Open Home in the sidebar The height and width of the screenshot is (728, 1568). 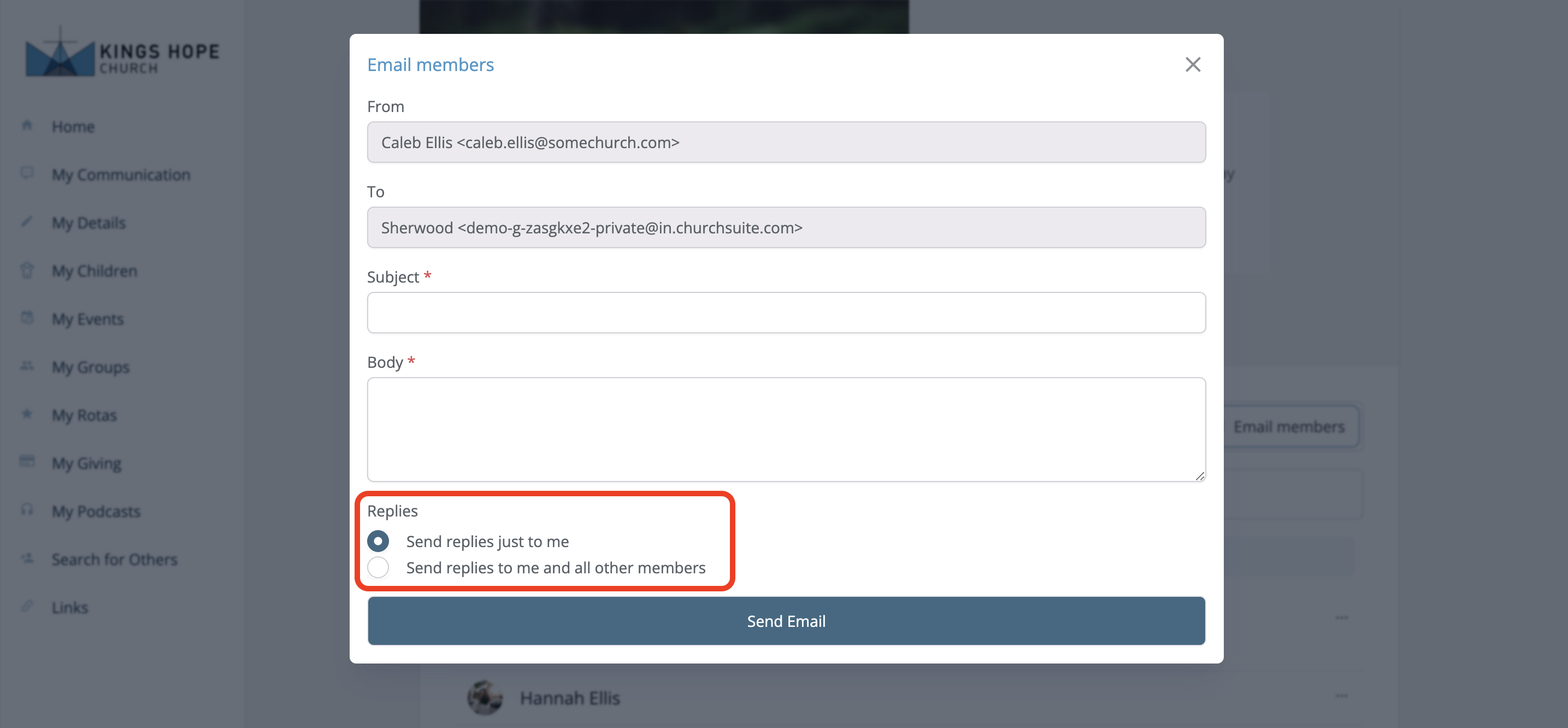click(73, 127)
